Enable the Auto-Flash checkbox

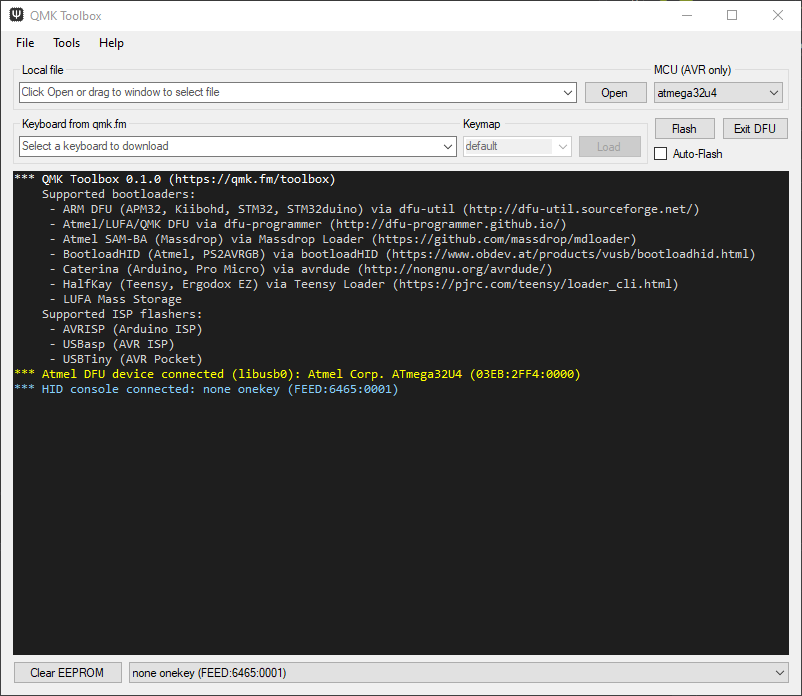coord(661,153)
